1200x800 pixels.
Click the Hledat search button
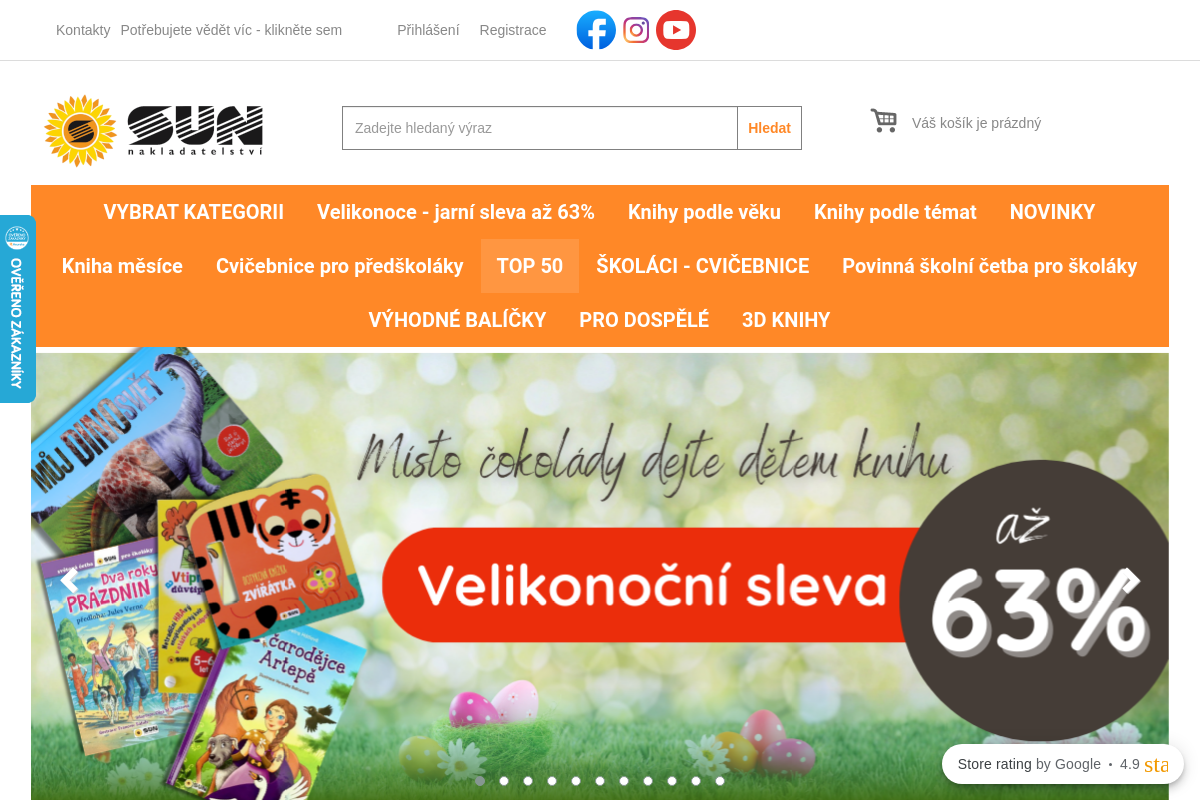click(769, 128)
